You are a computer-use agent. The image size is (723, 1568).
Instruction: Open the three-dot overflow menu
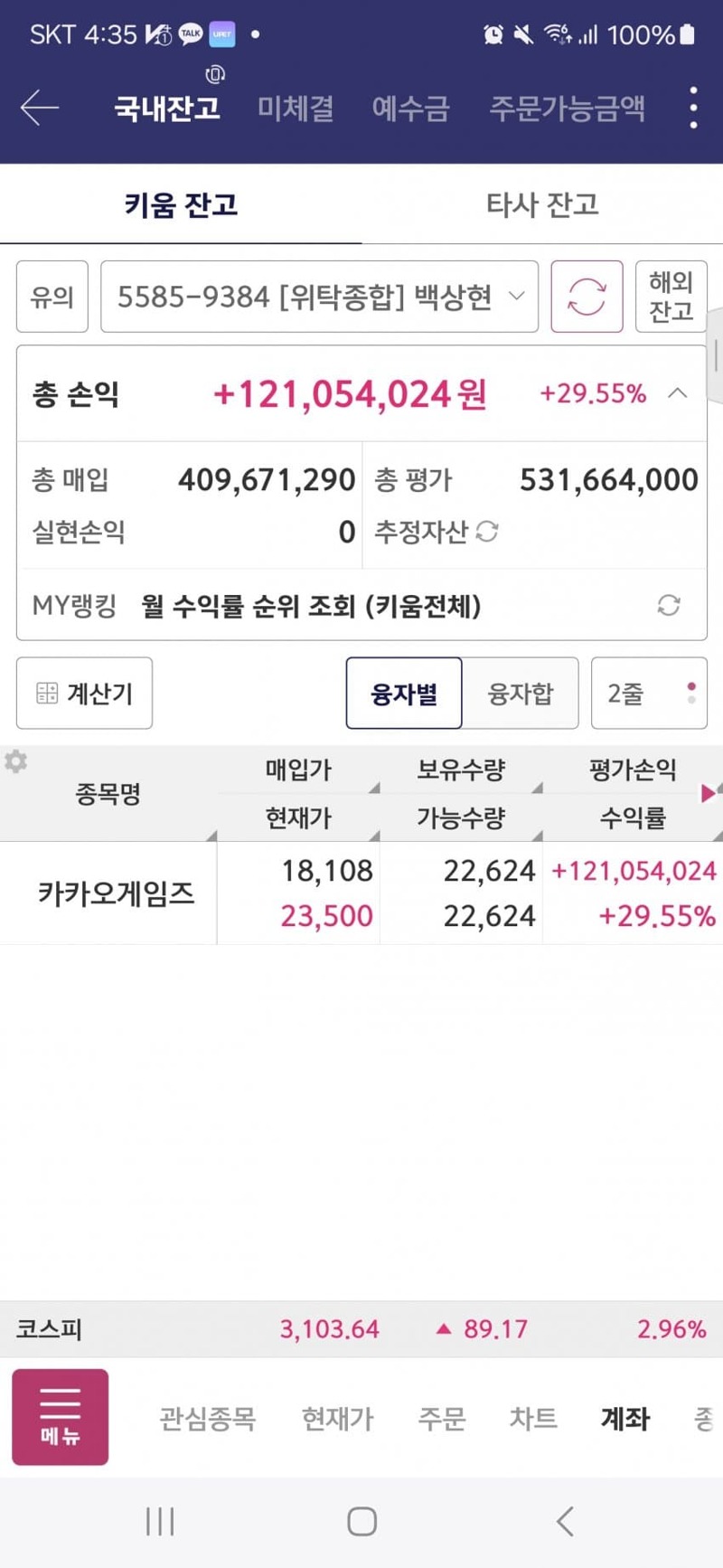click(693, 108)
